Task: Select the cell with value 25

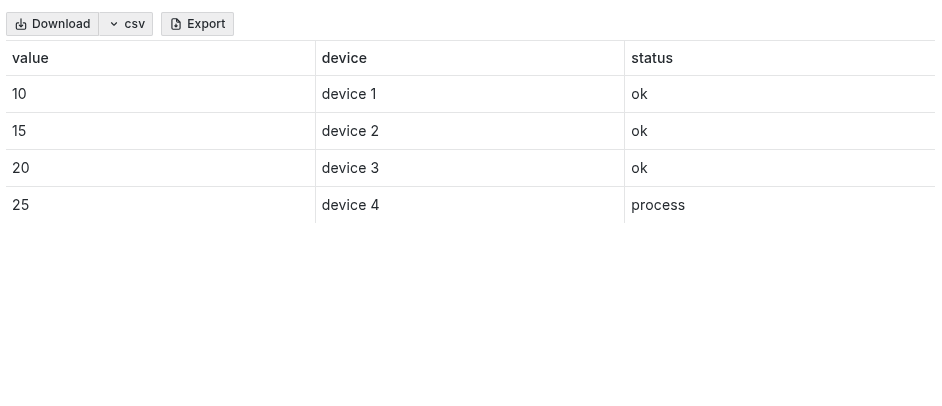Action: coord(21,205)
